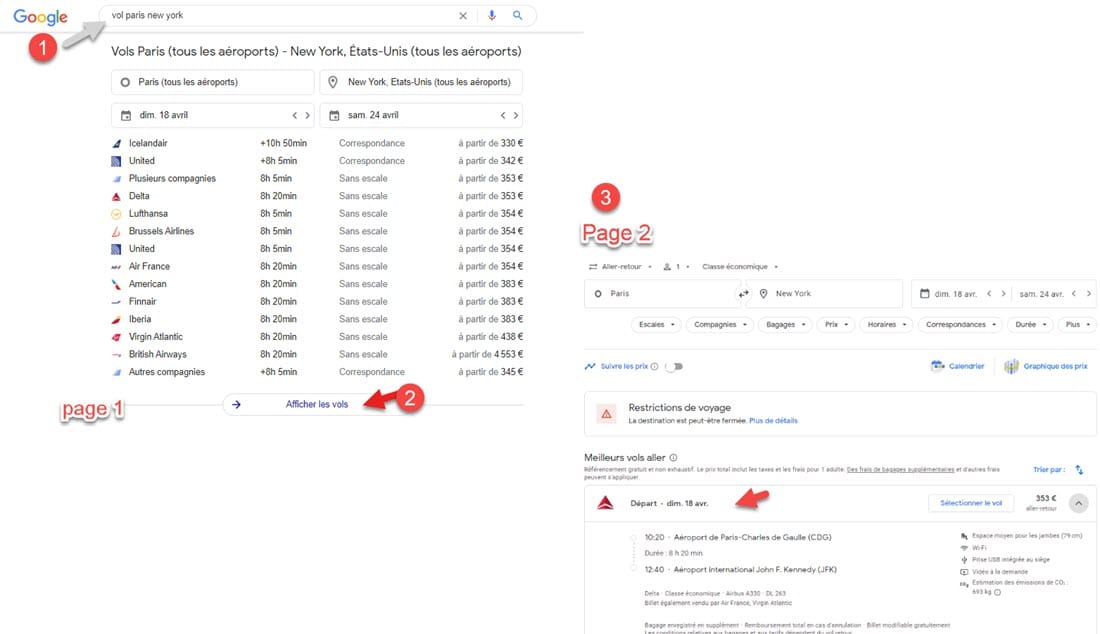Viewport: 1100px width, 634px height.
Task: Select the British Airways flight row
Action: coord(317,355)
